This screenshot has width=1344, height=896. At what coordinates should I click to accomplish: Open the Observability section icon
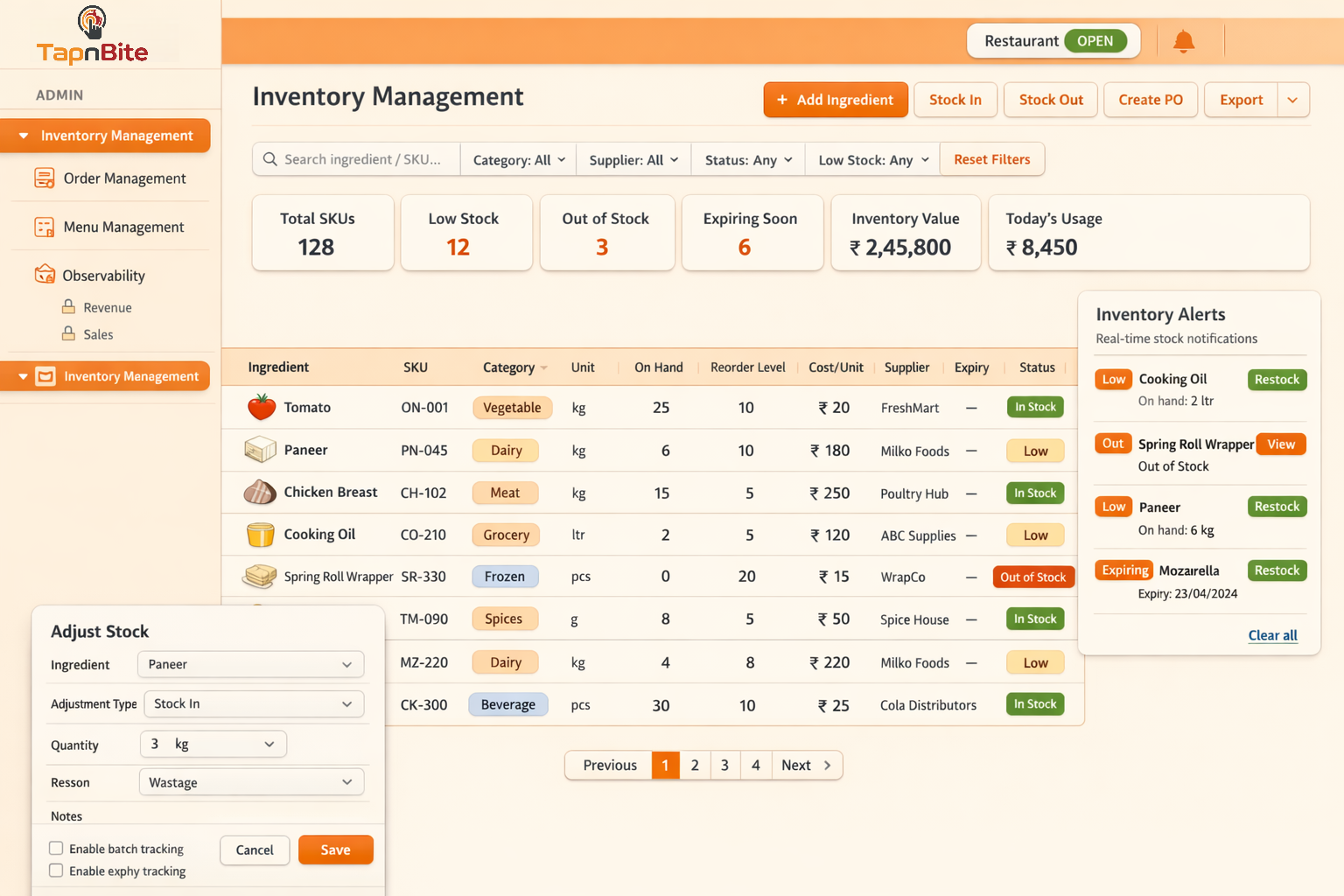pos(45,274)
